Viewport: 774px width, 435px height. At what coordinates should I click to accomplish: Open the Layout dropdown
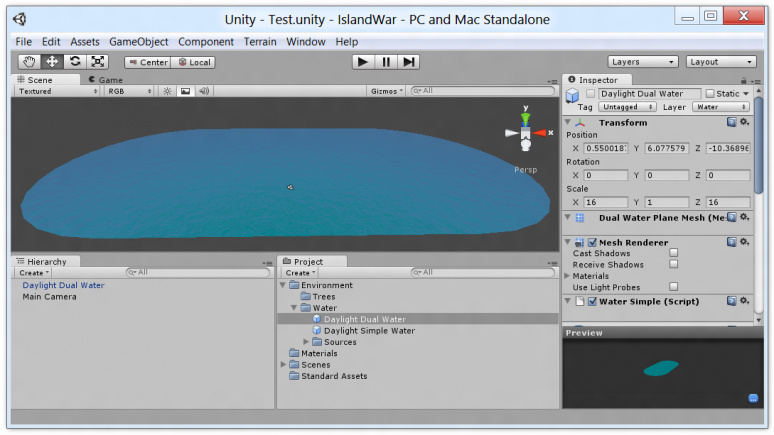721,62
